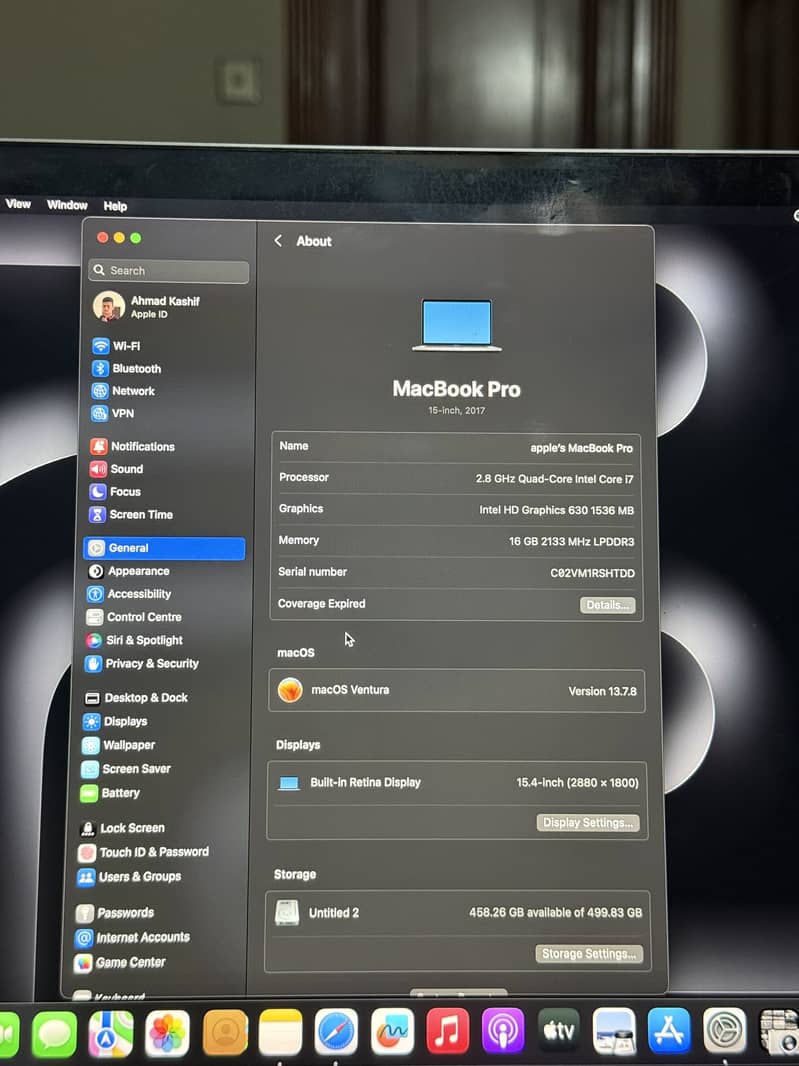Viewport: 799px width, 1066px height.
Task: Click the "Intel HD Graphics 630 1536 MB" value
Action: point(556,510)
